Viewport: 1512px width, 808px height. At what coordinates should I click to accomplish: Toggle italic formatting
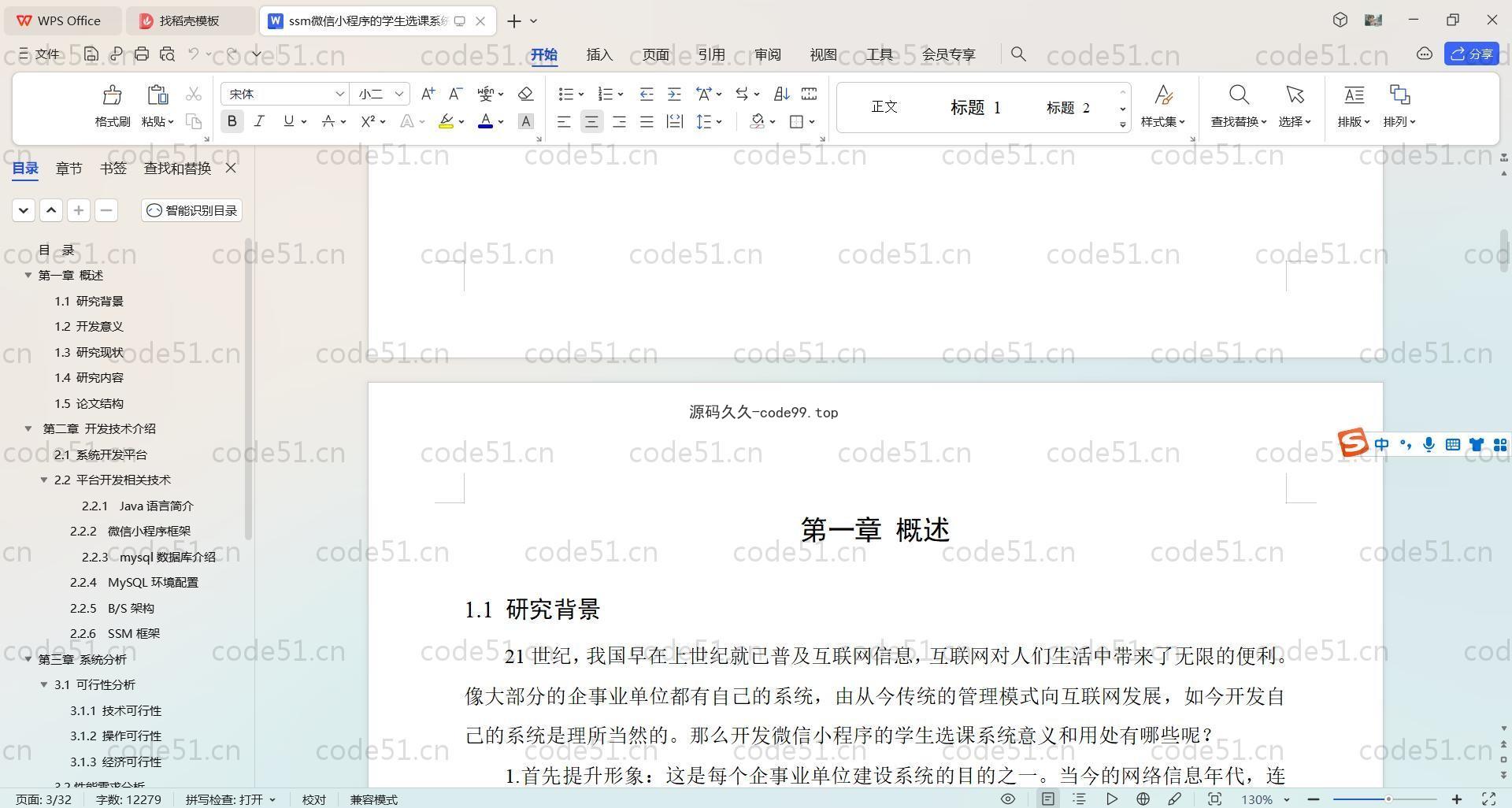coord(259,121)
